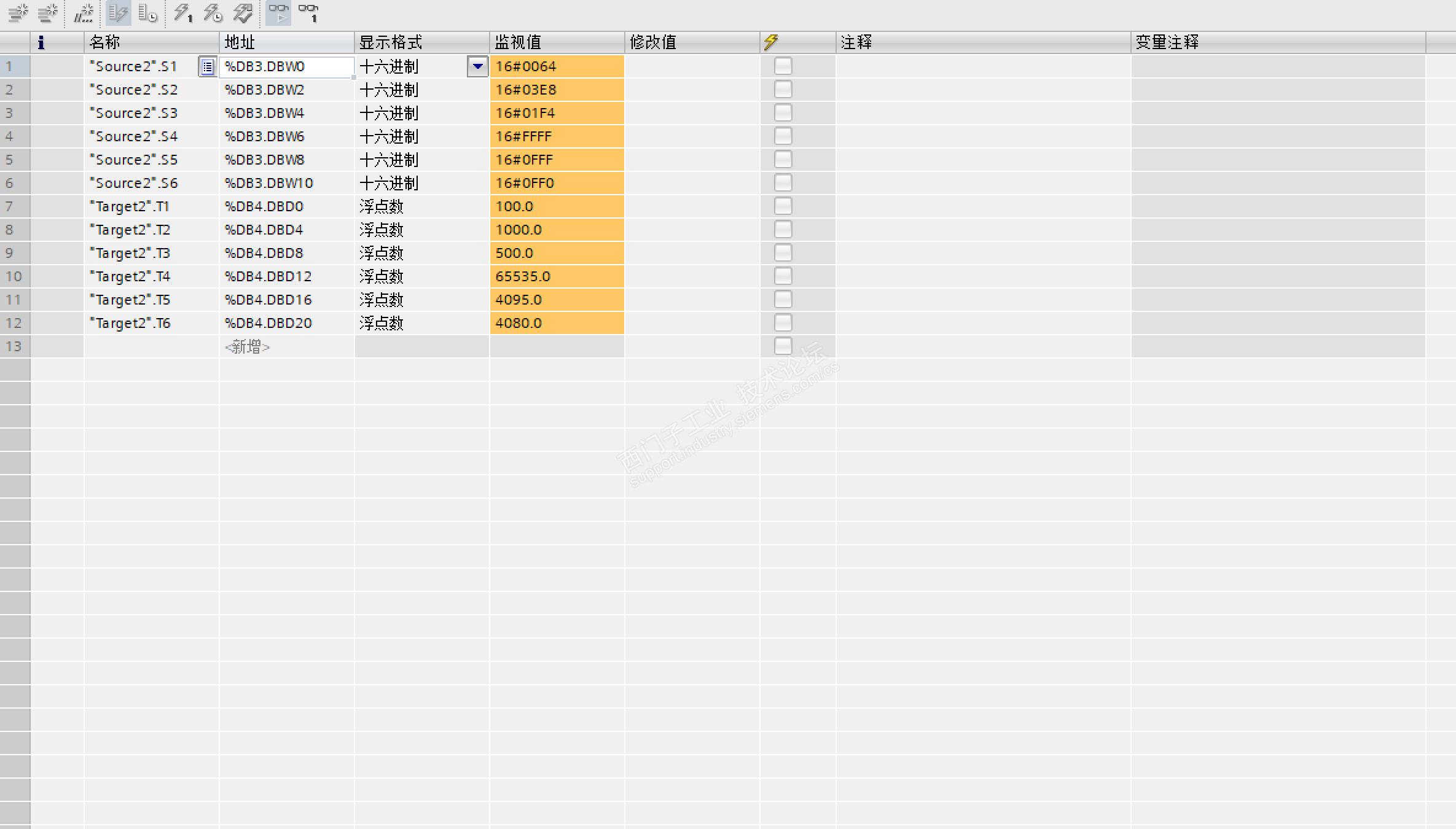Click Insert comment line toolbar icon

pyautogui.click(x=83, y=13)
